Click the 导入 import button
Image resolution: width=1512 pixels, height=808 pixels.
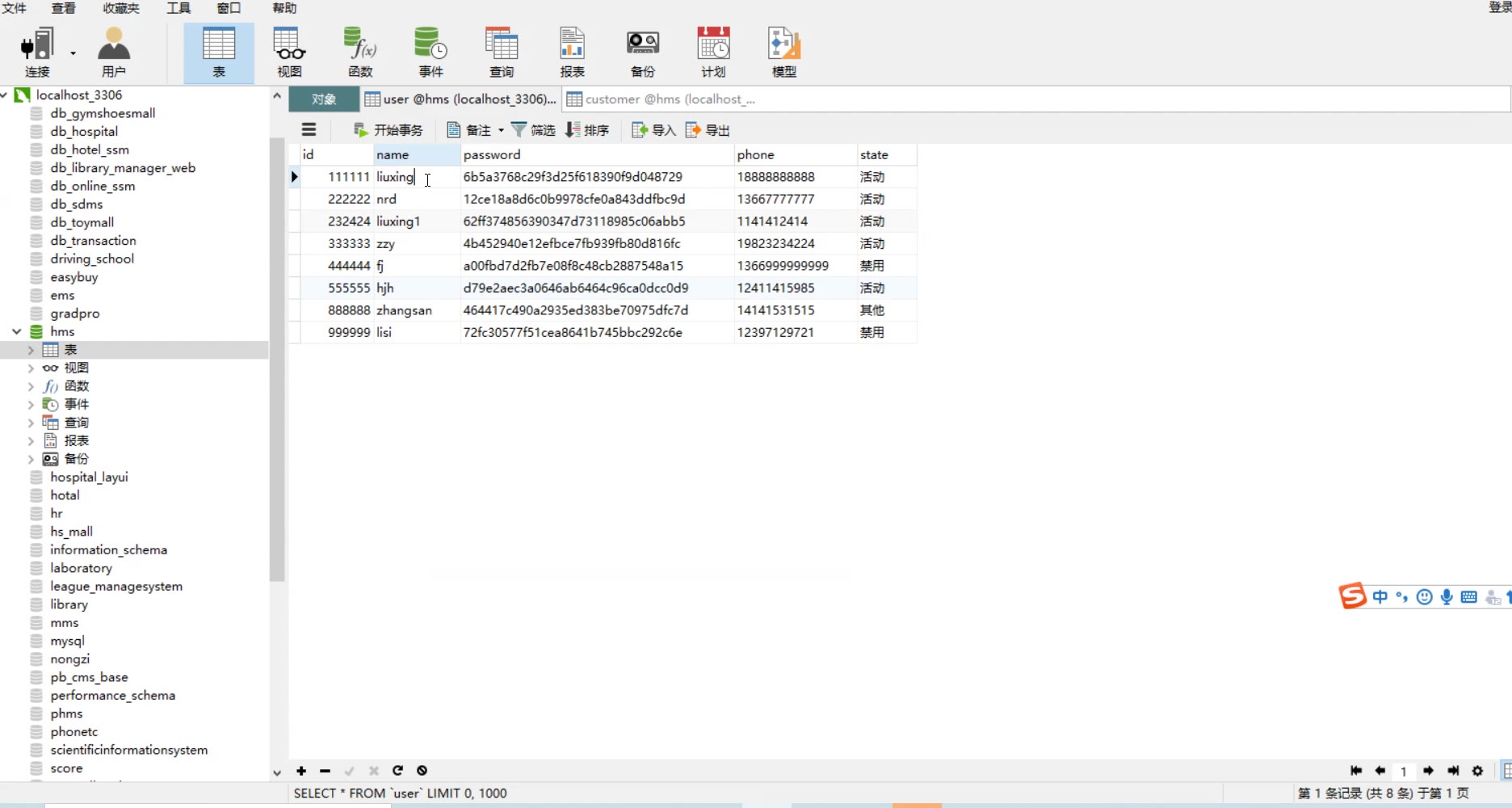click(653, 130)
